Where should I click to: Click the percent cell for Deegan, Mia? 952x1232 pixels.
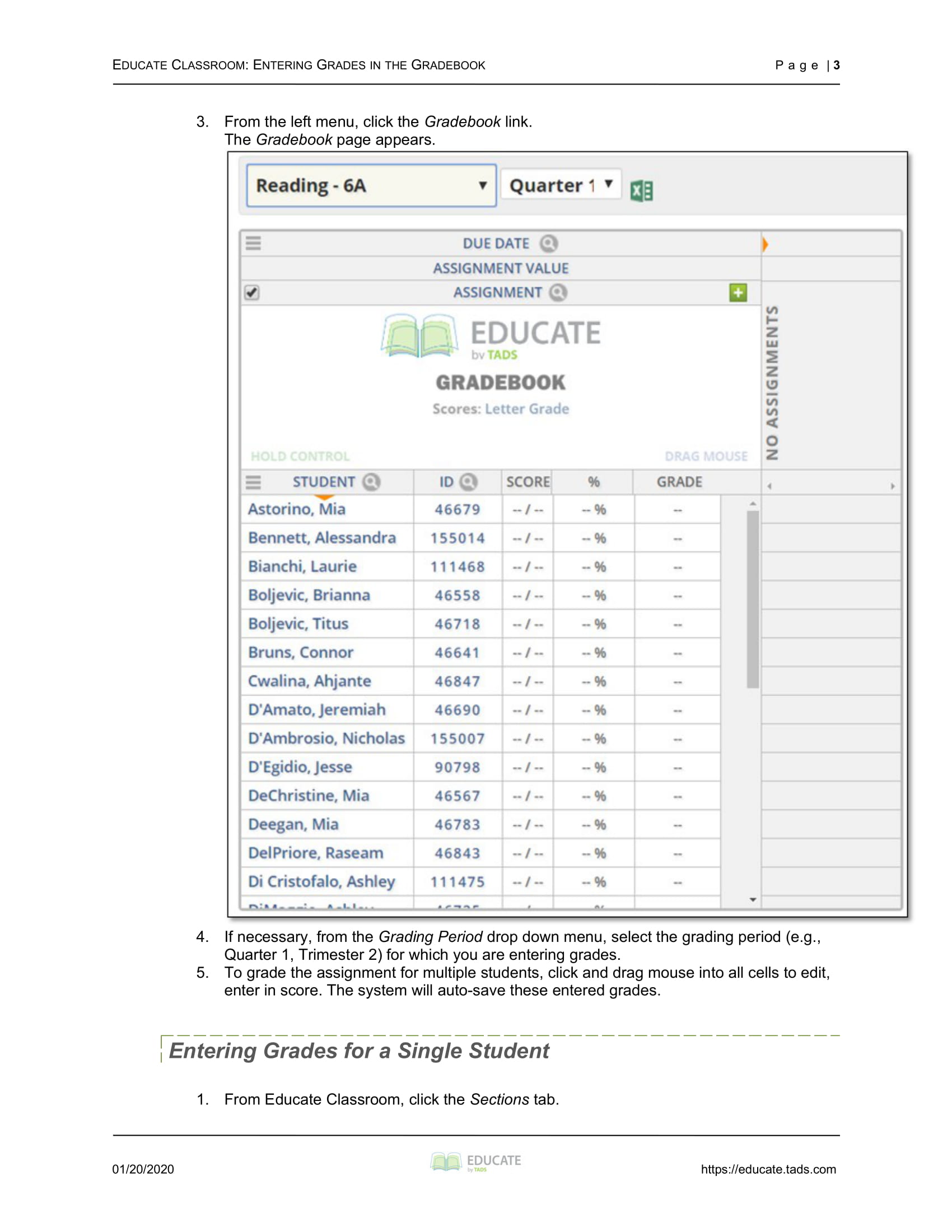click(594, 825)
